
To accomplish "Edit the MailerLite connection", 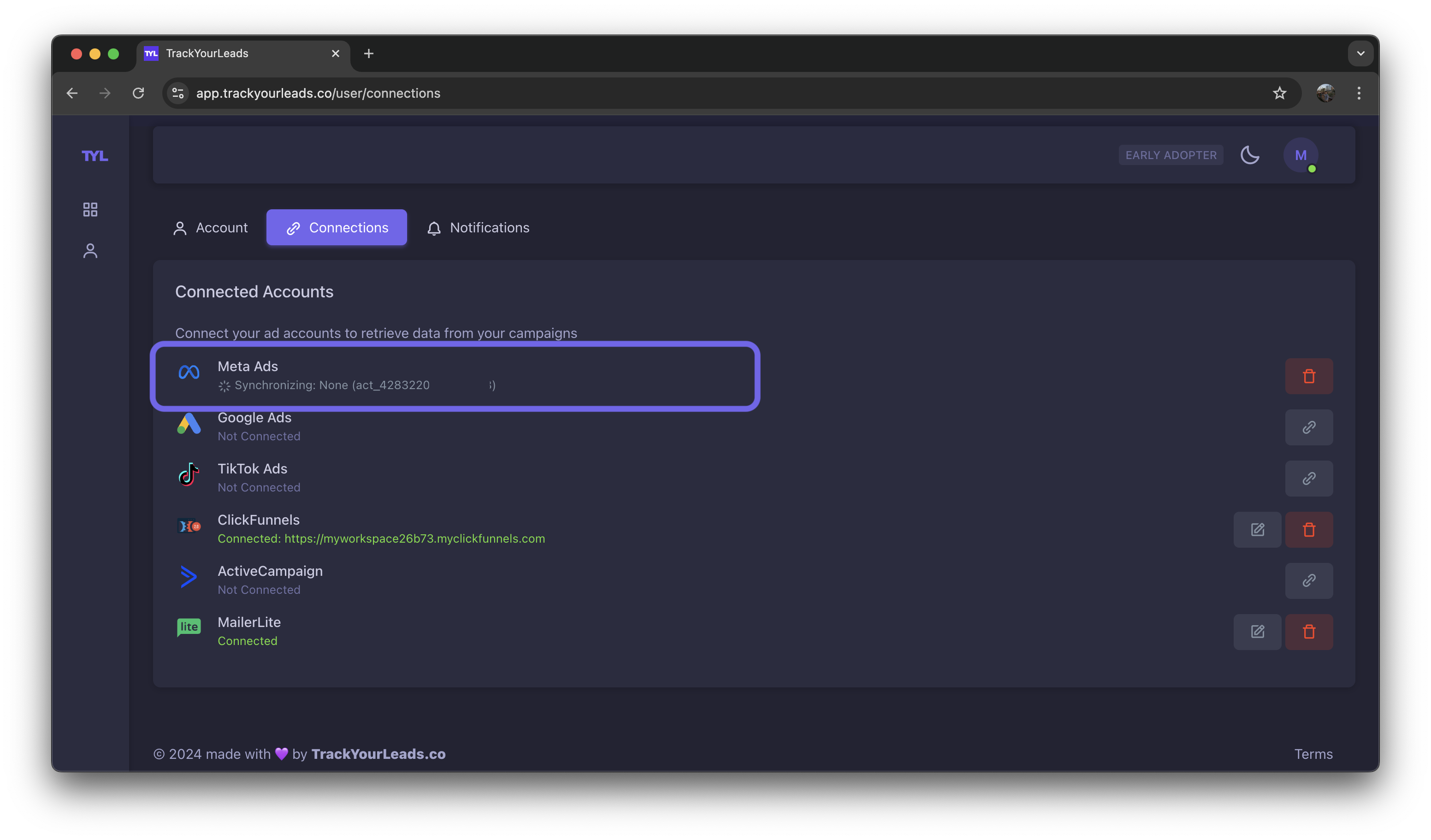I will 1257,632.
